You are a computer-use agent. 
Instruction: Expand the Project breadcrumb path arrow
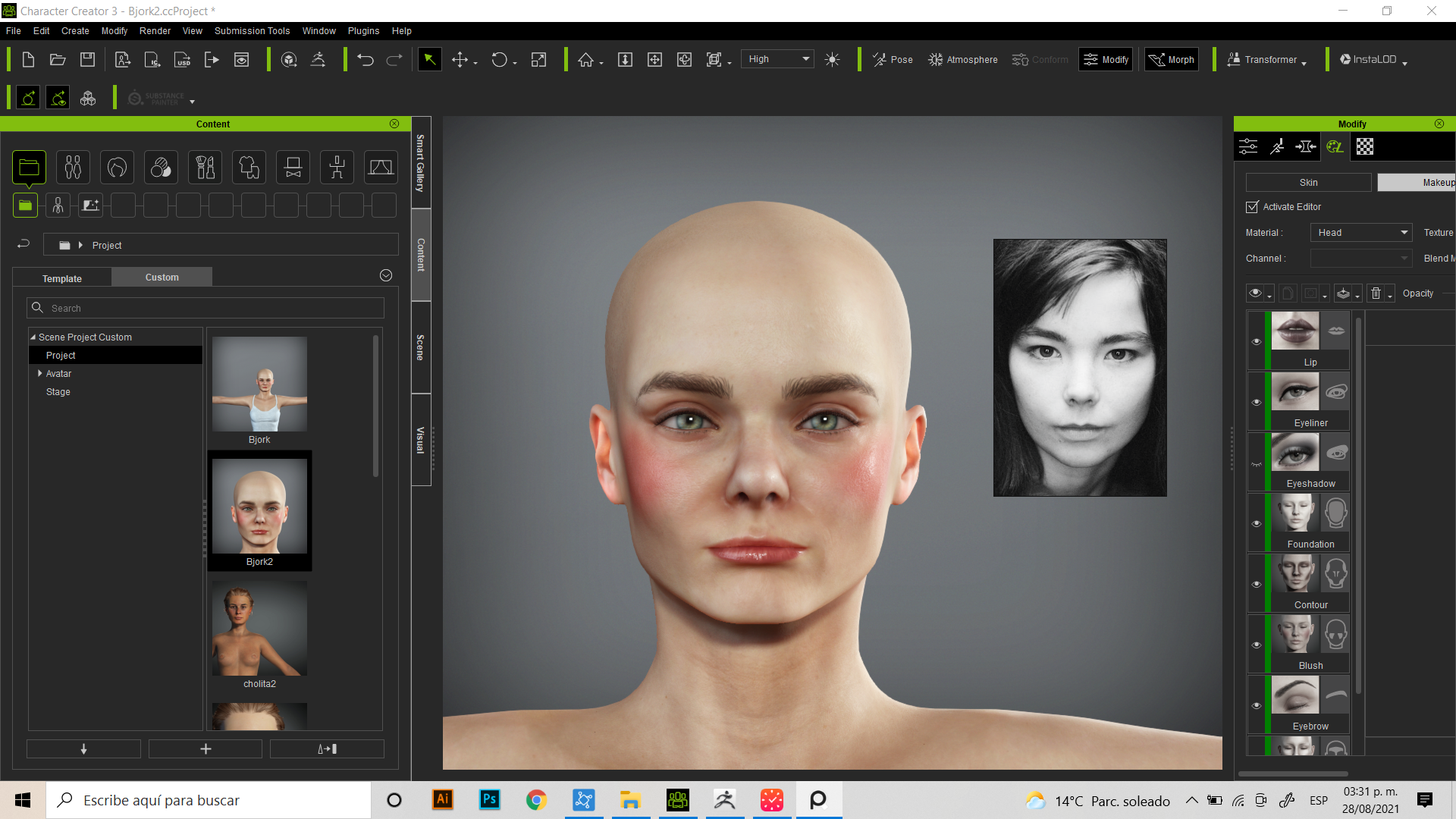pyautogui.click(x=80, y=245)
